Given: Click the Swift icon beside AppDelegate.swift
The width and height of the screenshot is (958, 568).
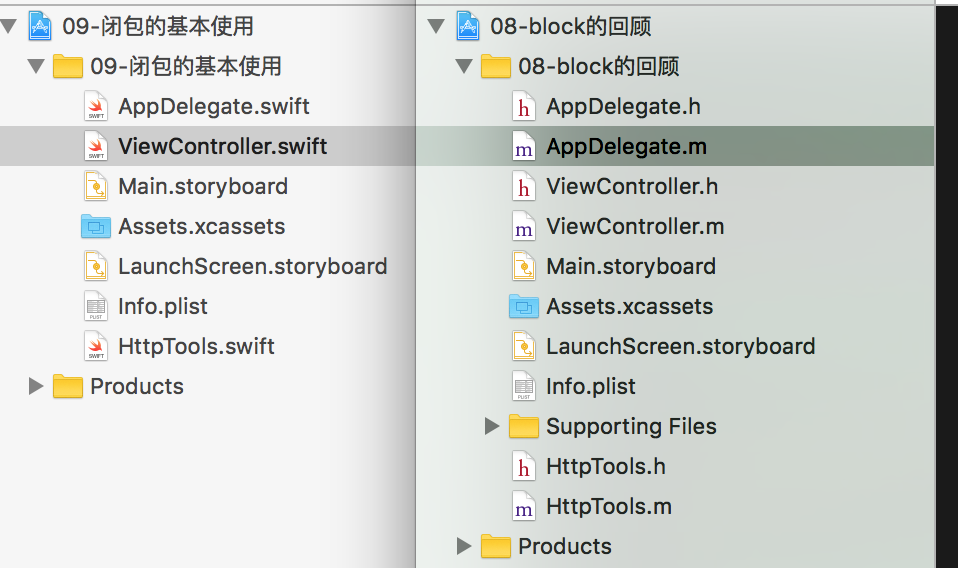Looking at the screenshot, I should (x=96, y=107).
